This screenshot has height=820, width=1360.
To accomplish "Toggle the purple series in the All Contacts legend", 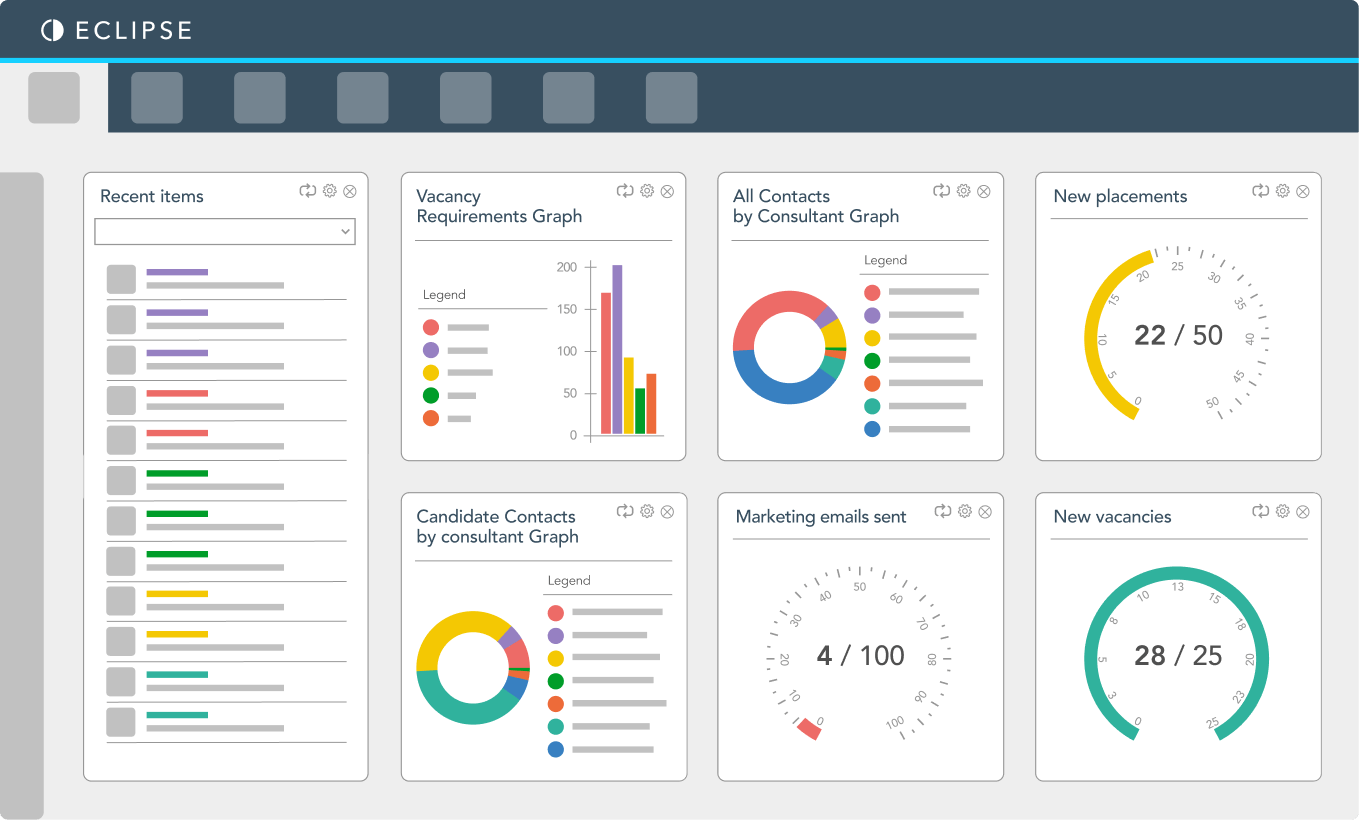I will click(871, 314).
